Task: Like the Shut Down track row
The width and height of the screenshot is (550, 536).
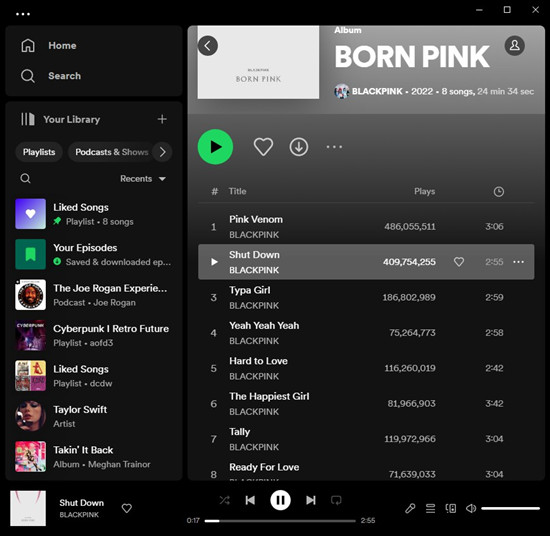Action: click(x=459, y=262)
